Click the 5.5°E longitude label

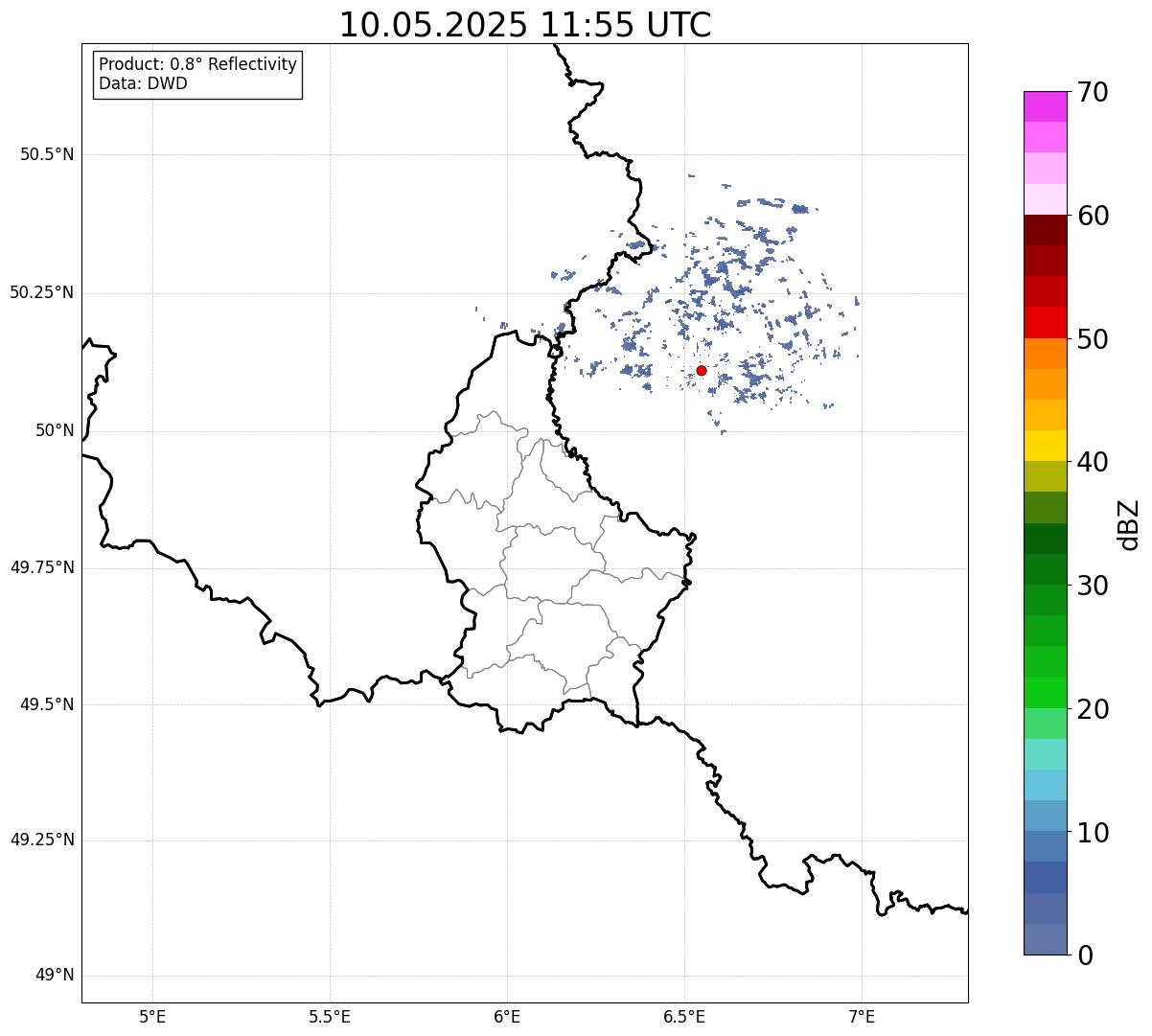tap(330, 1016)
